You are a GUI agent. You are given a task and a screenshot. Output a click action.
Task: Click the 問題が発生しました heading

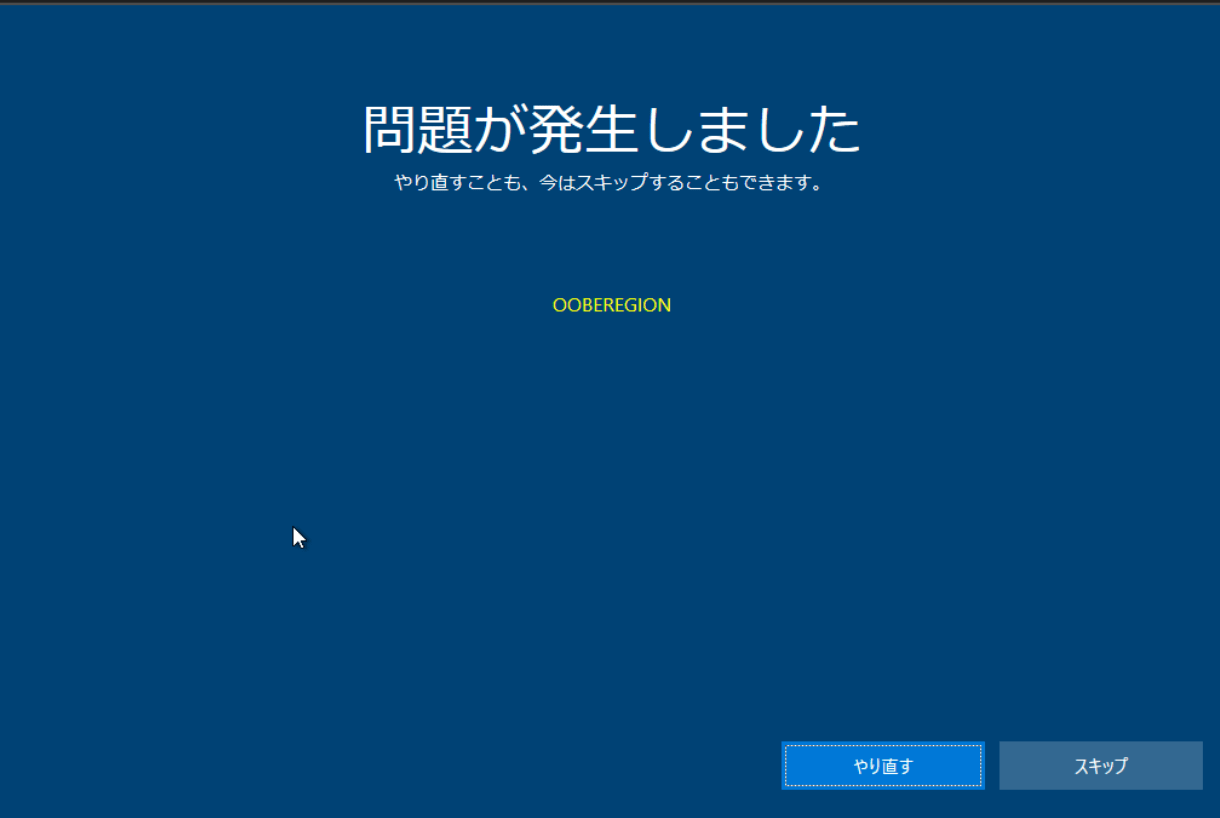point(611,126)
